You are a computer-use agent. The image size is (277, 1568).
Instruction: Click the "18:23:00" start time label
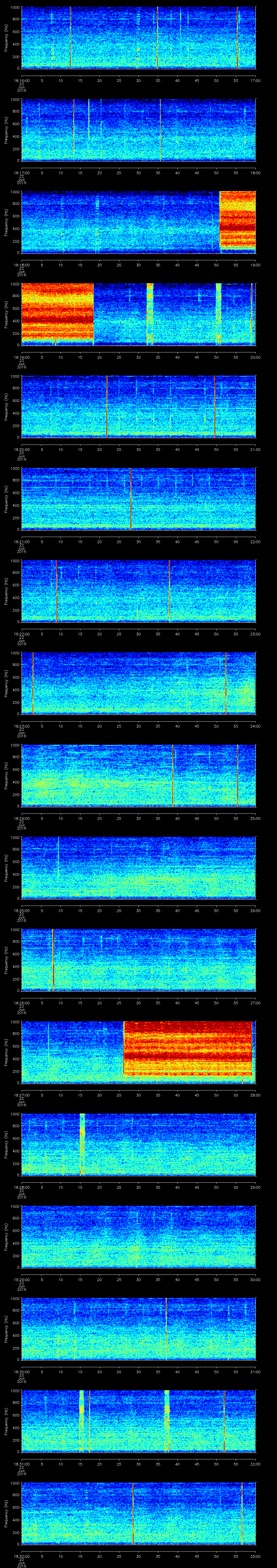21,726
